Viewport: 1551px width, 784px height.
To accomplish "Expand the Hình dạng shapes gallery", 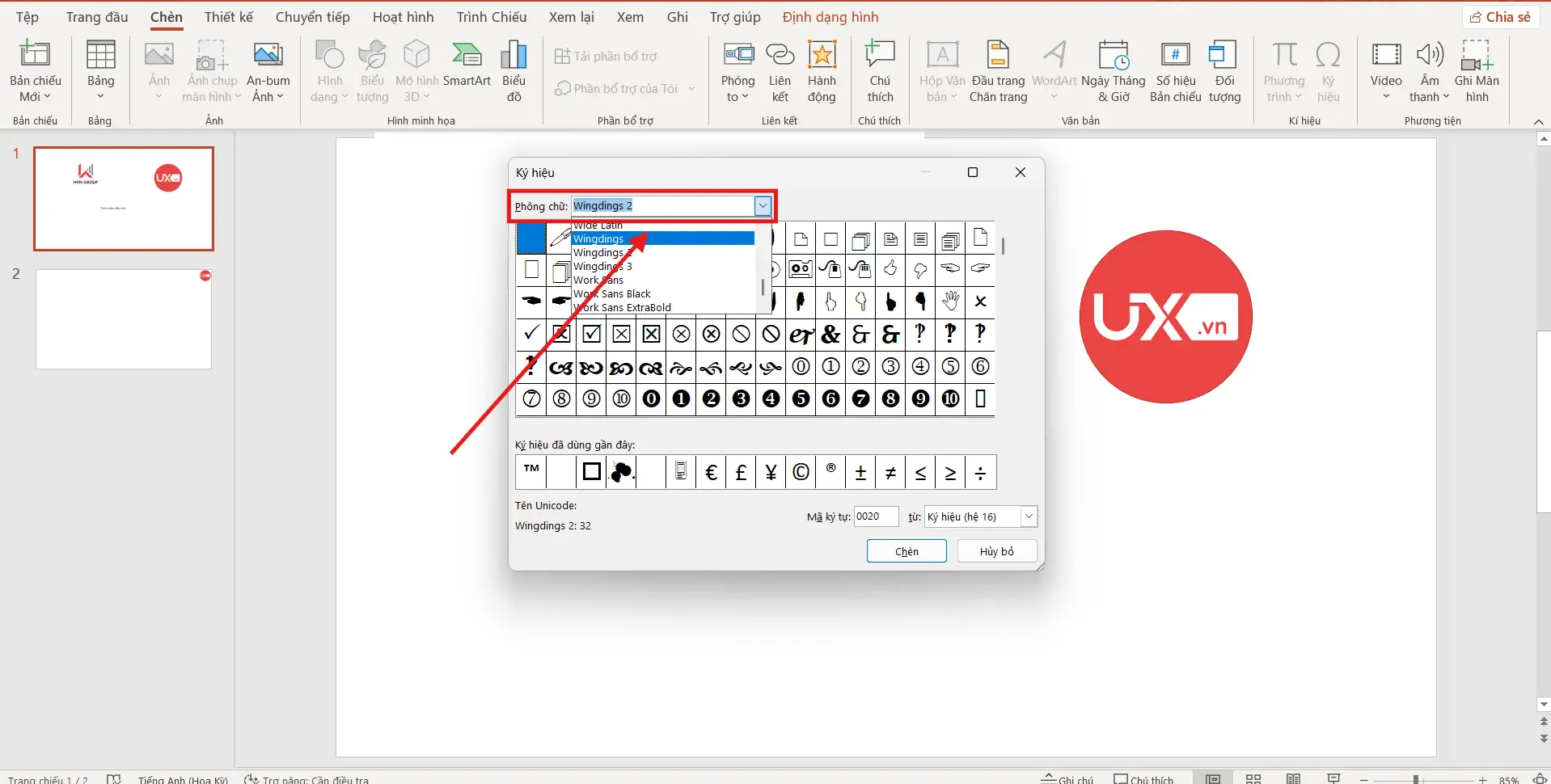I will 329,72.
